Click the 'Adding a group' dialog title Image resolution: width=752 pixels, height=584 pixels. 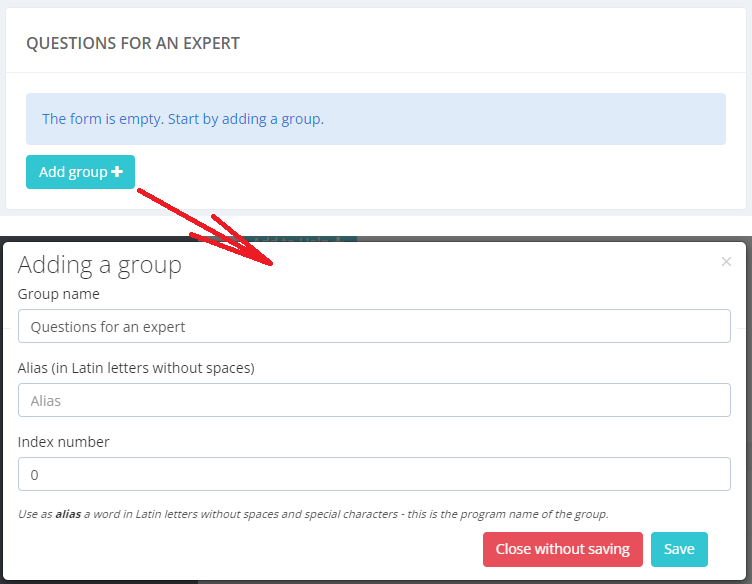pyautogui.click(x=100, y=265)
